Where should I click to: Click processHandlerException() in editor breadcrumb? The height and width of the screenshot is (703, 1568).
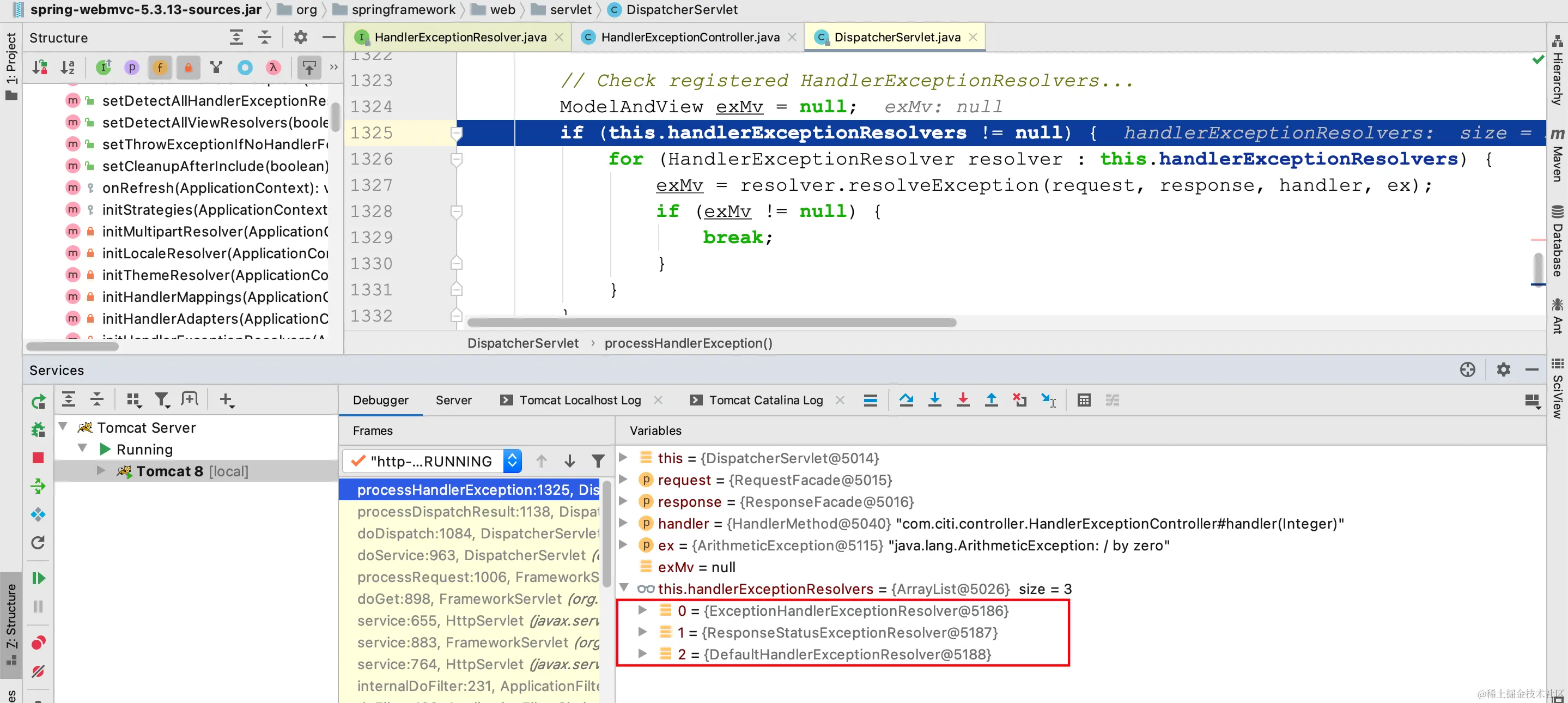coord(688,343)
